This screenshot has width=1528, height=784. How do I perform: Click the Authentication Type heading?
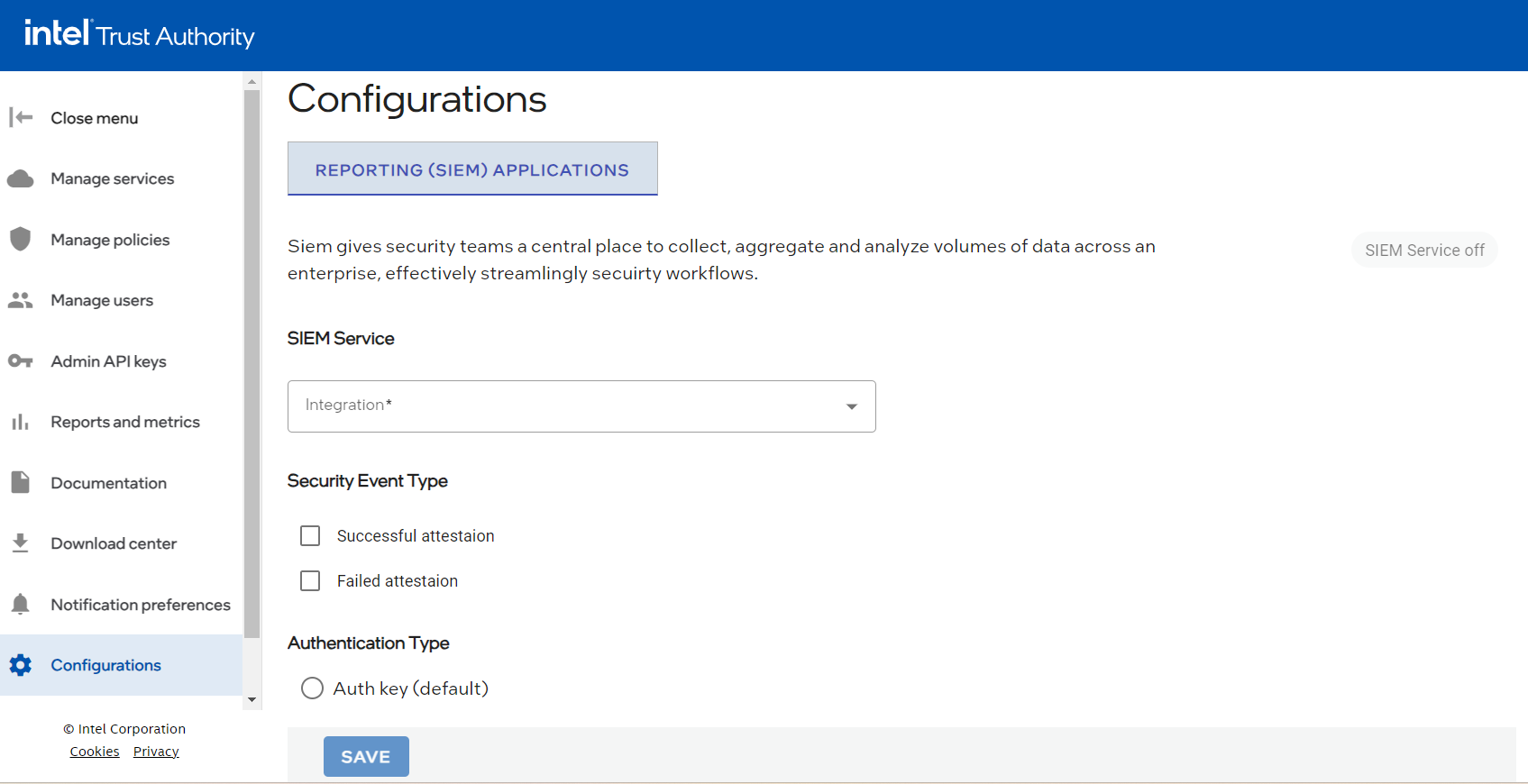(x=369, y=643)
